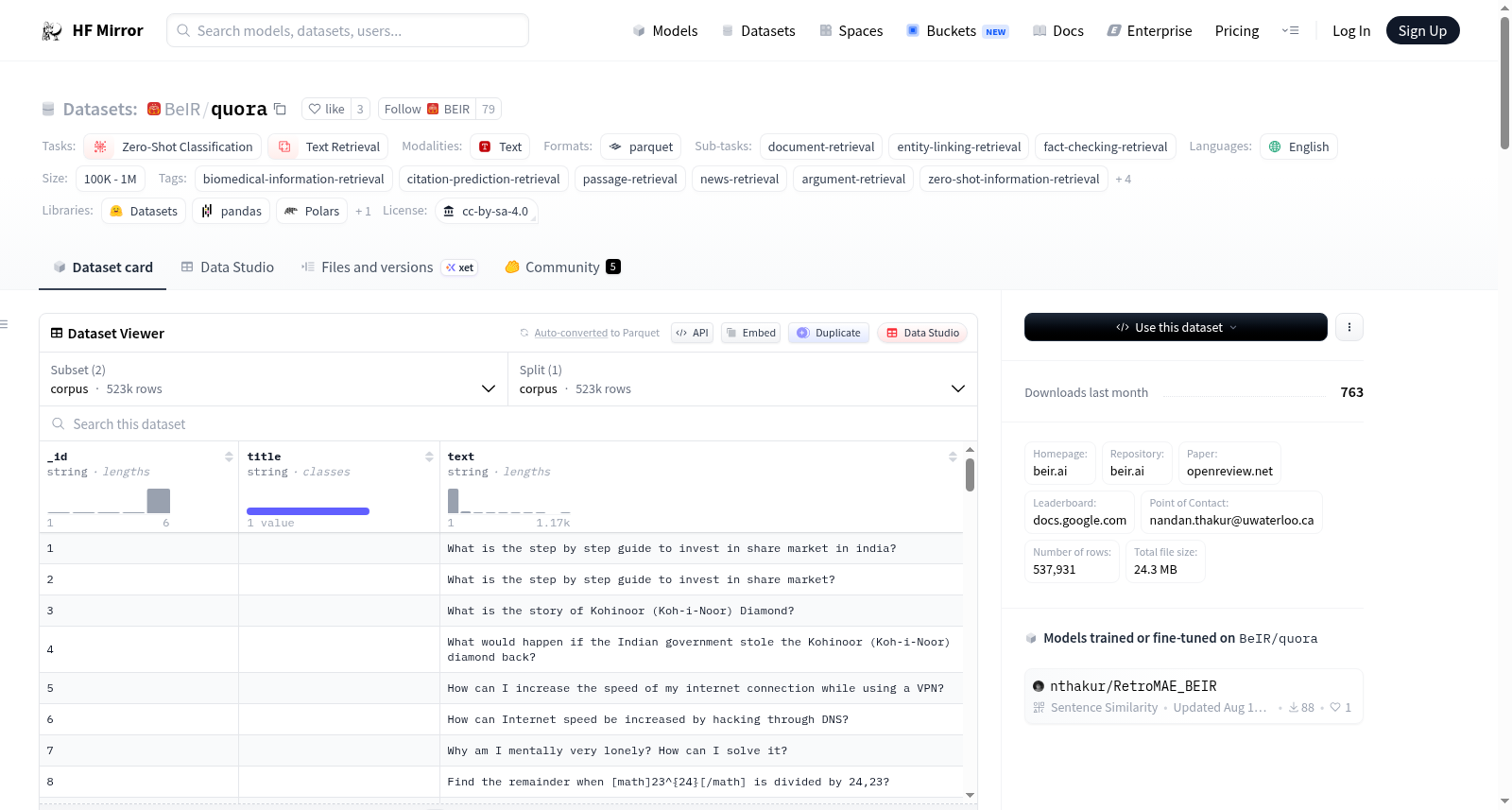Click the BeIR organization avatar icon
1512x810 pixels.
pos(154,109)
